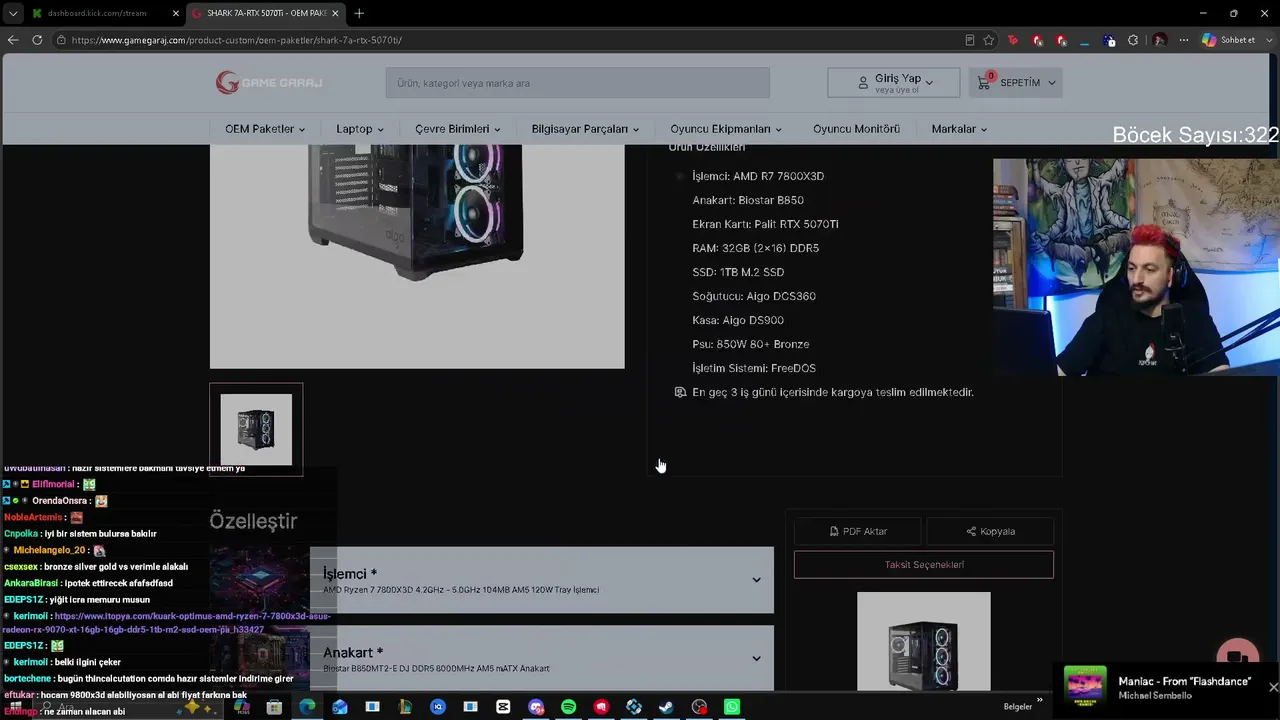Expand the Laptop menu
Viewport: 1280px width, 720px height.
(x=360, y=129)
